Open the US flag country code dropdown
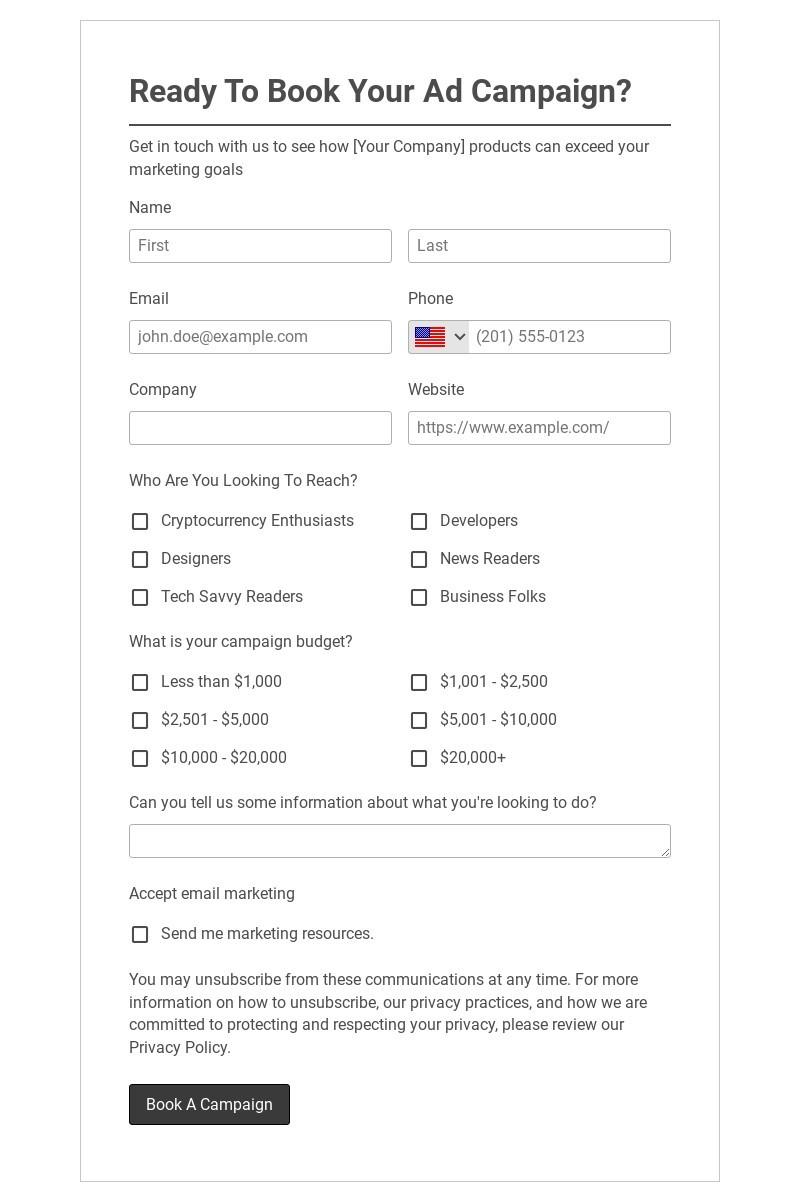 (439, 337)
